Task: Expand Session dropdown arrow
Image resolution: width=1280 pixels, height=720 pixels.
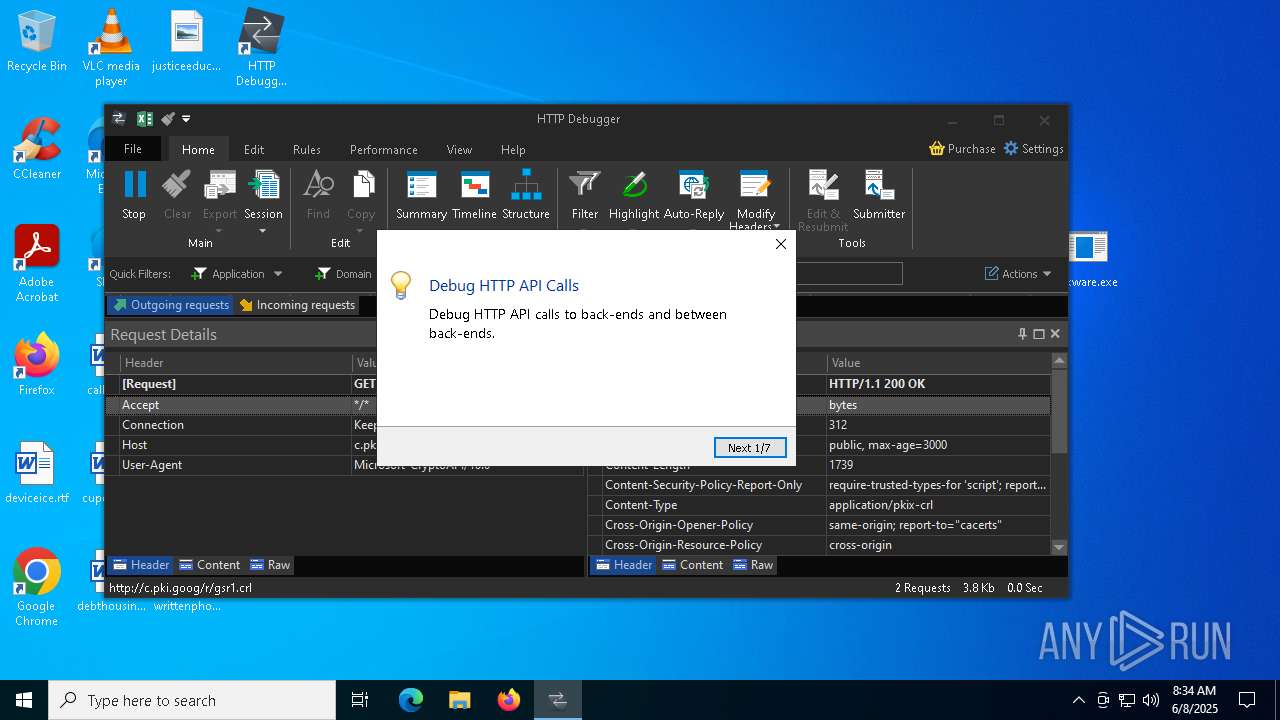Action: coord(263,231)
